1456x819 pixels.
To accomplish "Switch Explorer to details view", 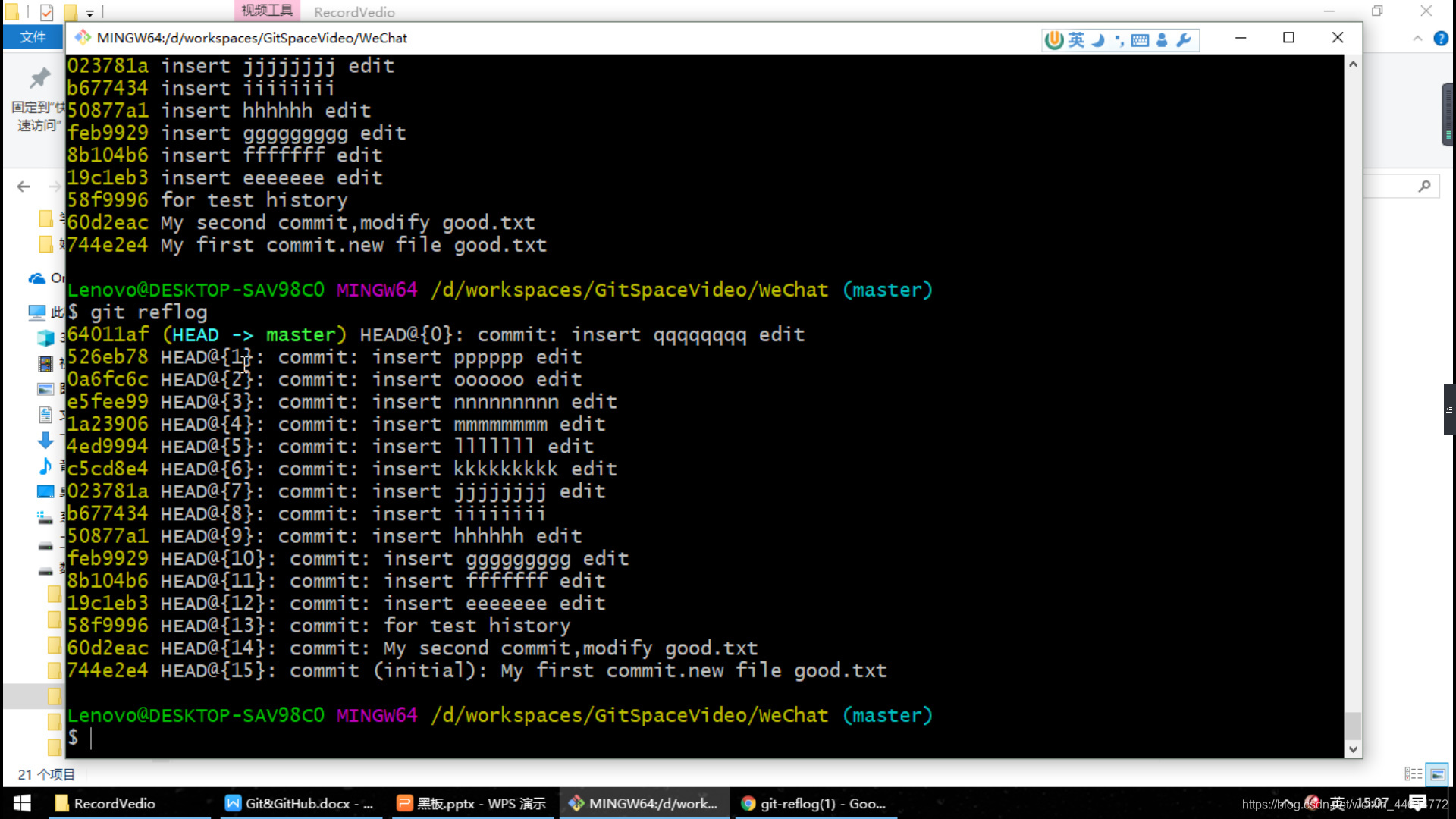I will [1414, 774].
